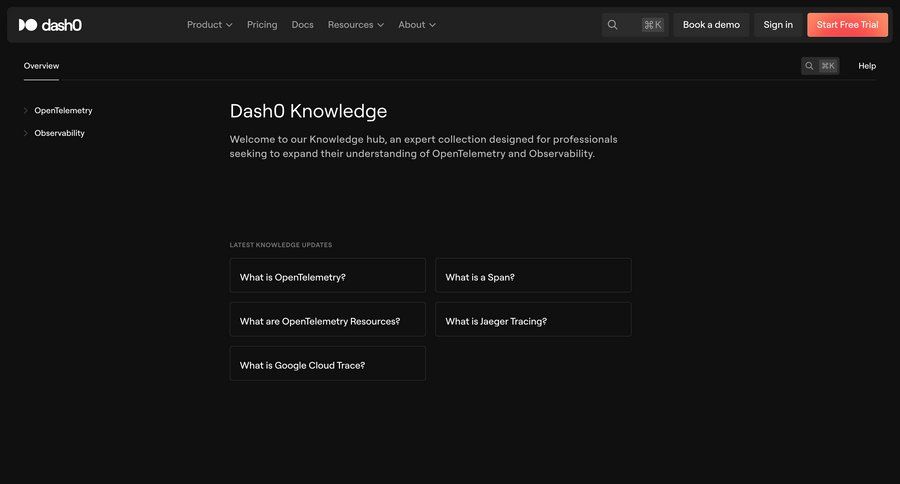
Task: Select the Overview tab
Action: [x=41, y=66]
